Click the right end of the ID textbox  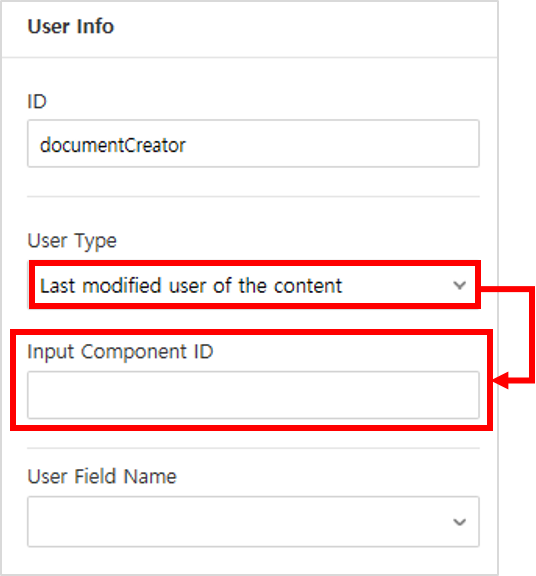coord(463,144)
